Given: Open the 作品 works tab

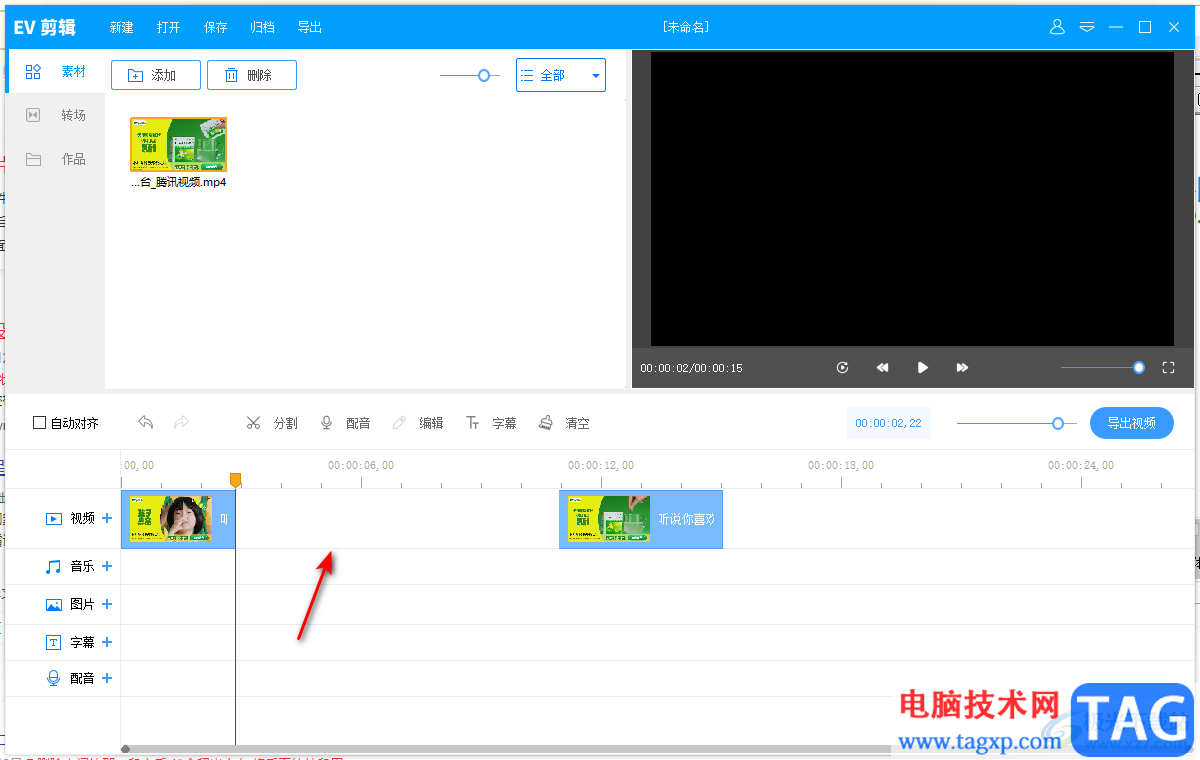Looking at the screenshot, I should coord(55,159).
